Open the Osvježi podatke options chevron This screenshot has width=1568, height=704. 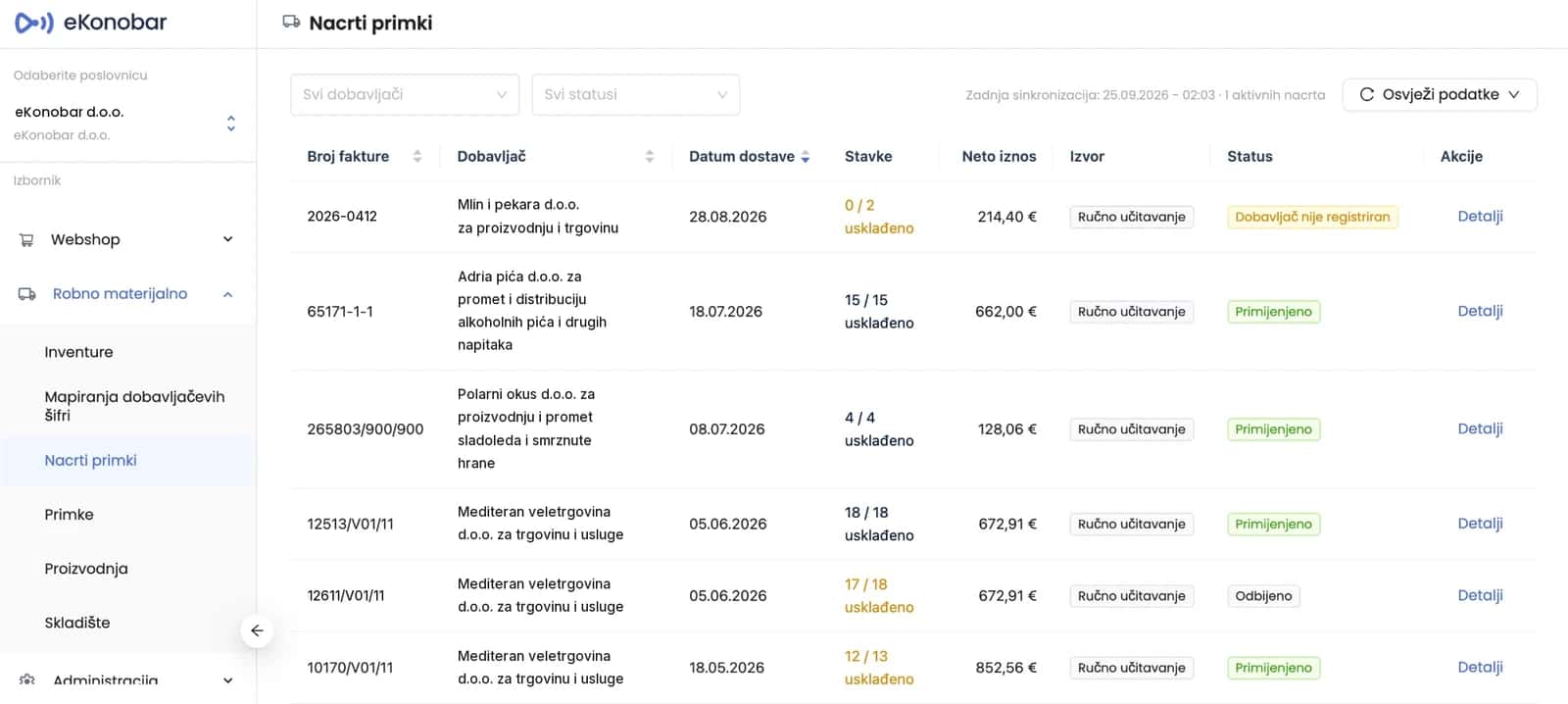(x=1514, y=94)
